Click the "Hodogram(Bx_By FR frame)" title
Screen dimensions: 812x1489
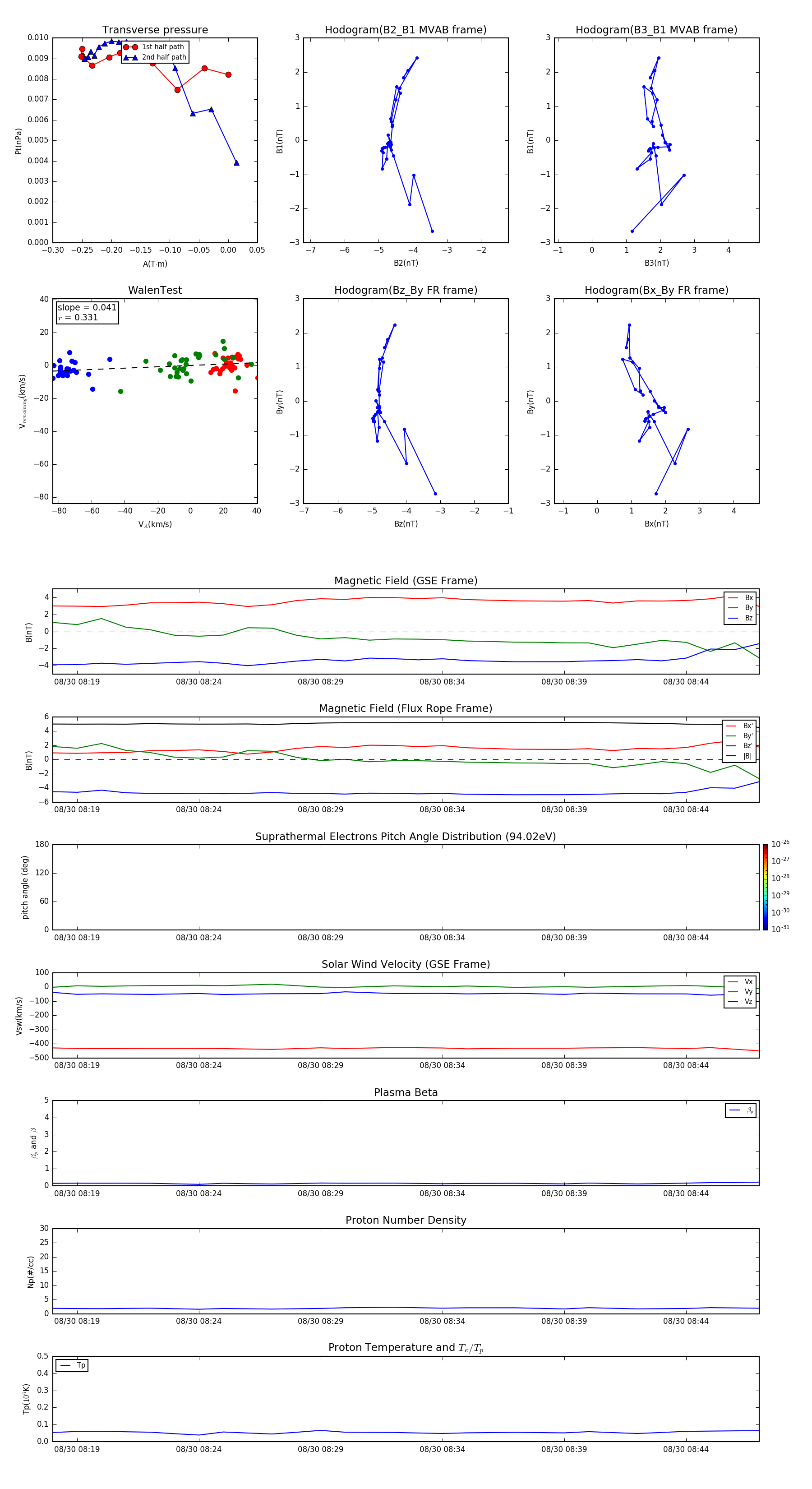(x=656, y=290)
